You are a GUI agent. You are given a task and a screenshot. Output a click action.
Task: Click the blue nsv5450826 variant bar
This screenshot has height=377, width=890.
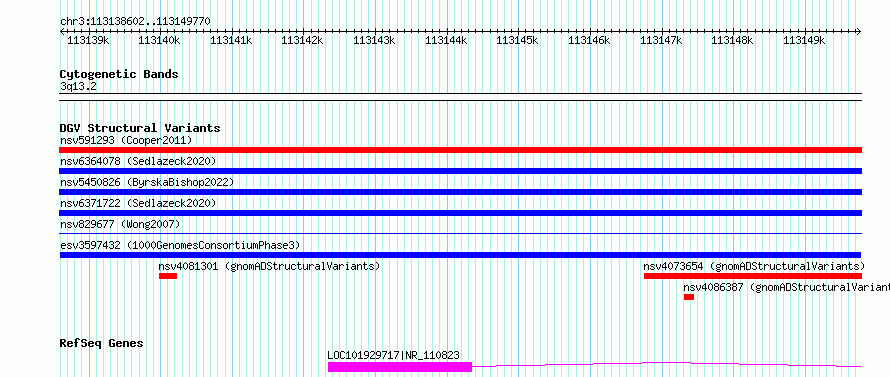pyautogui.click(x=460, y=192)
